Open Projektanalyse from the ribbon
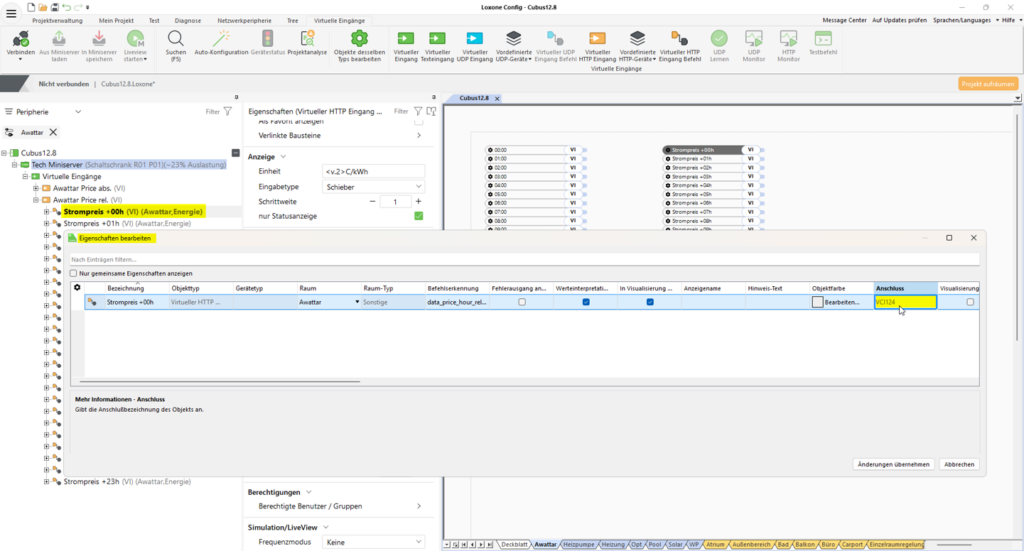1024x551 pixels. [306, 38]
